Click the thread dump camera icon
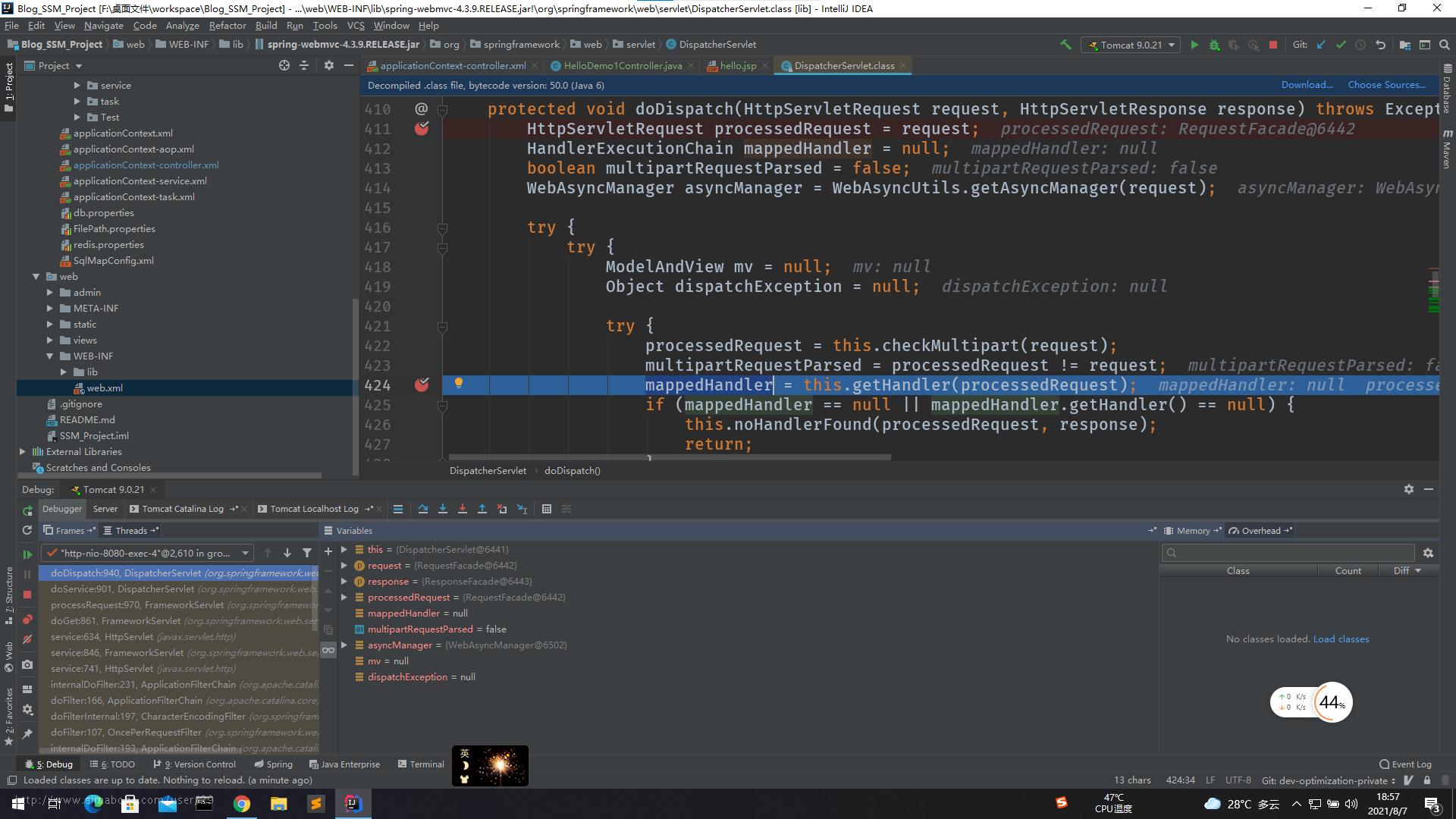Image resolution: width=1456 pixels, height=819 pixels. pyautogui.click(x=27, y=664)
